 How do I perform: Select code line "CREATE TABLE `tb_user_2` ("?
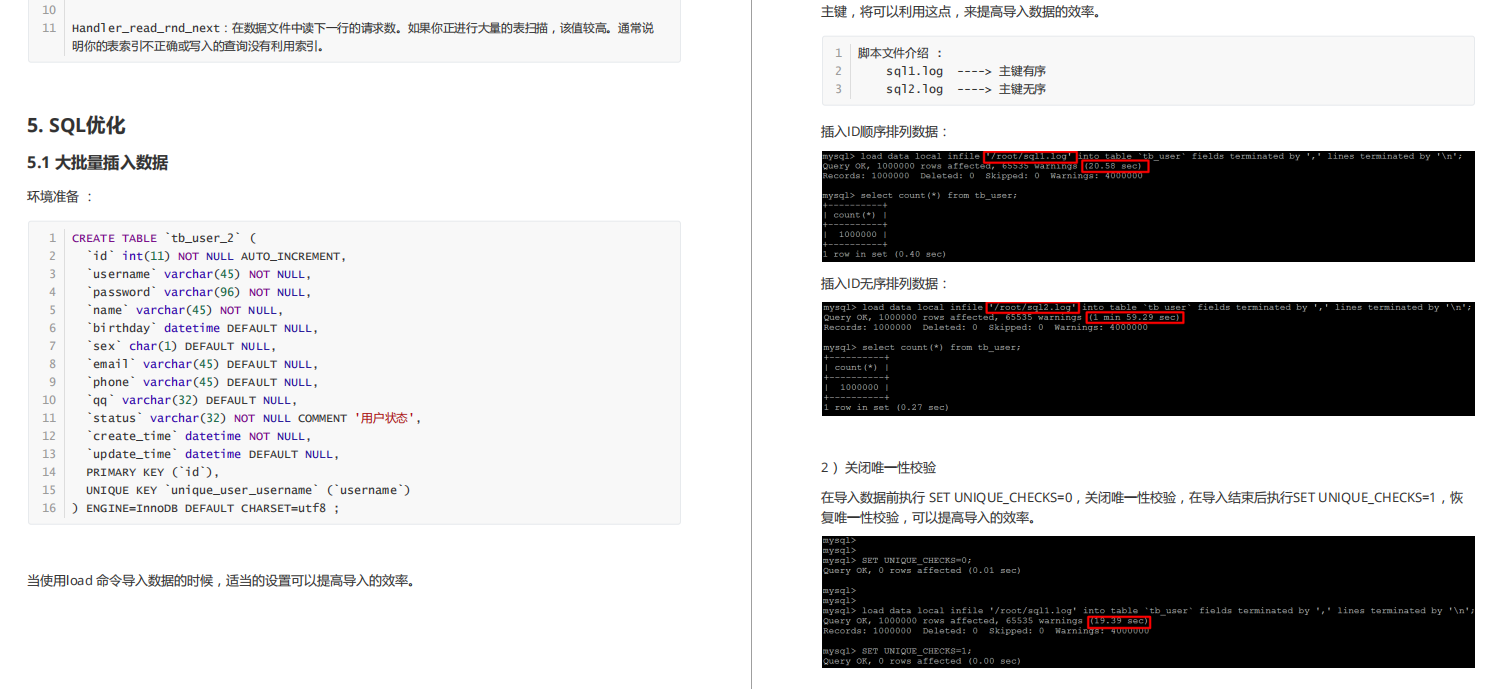click(x=164, y=238)
